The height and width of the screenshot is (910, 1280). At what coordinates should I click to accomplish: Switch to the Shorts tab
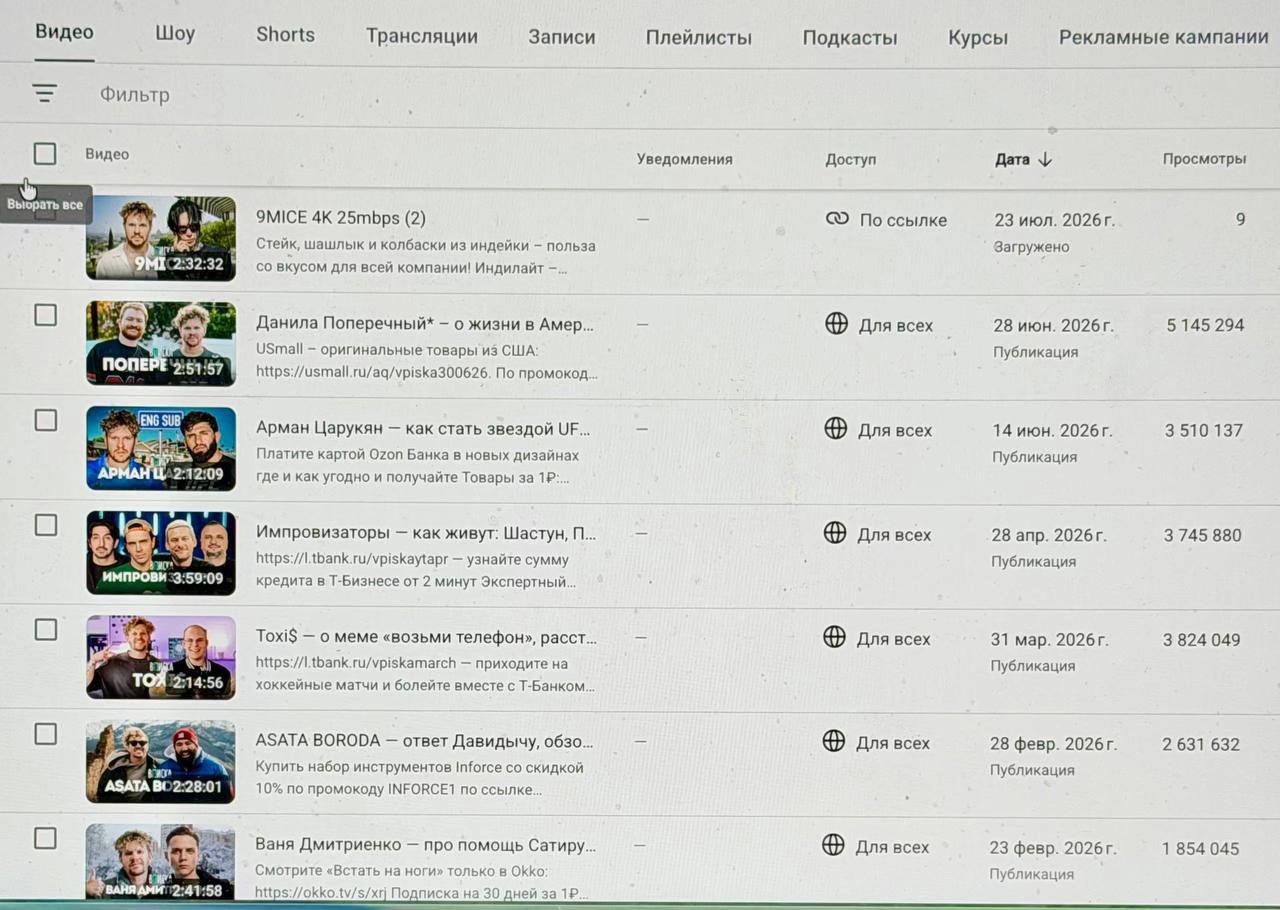click(285, 35)
